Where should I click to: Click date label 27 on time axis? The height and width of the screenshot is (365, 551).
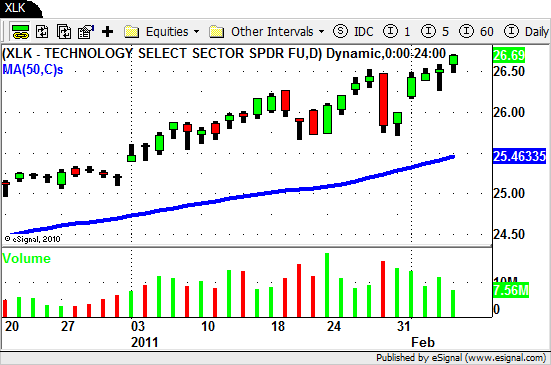68,326
